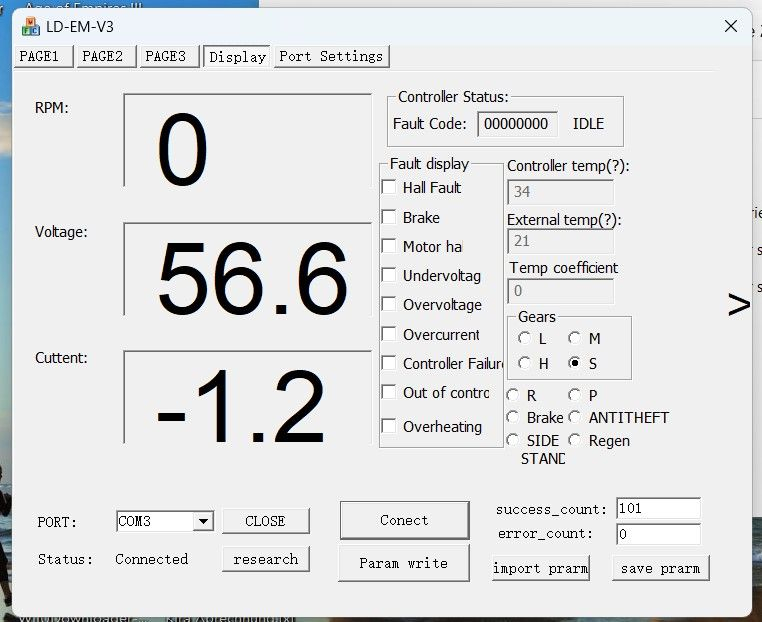The height and width of the screenshot is (622, 762).
Task: Open the PAGE2 tab
Action: [x=102, y=56]
